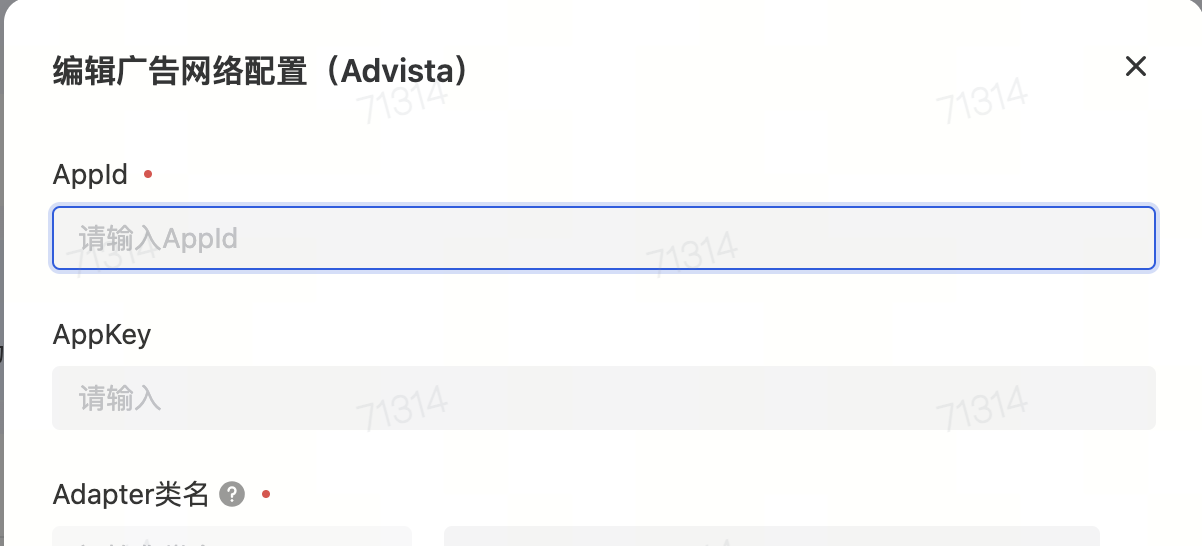Click the AppId field label
1202x546 pixels.
tap(90, 175)
